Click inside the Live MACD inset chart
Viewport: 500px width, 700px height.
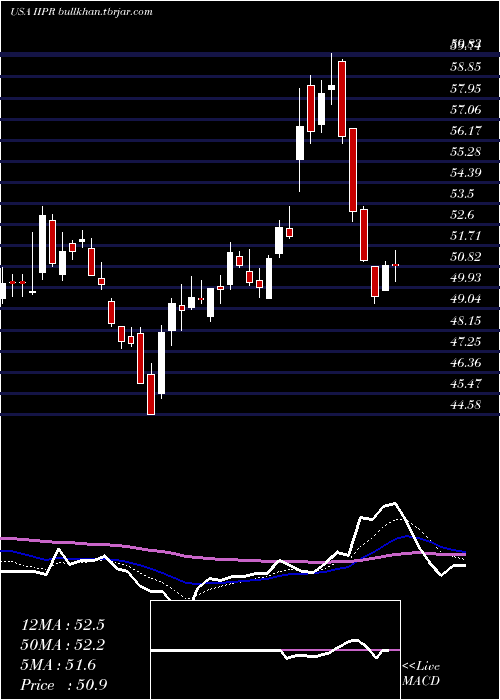coord(275,650)
